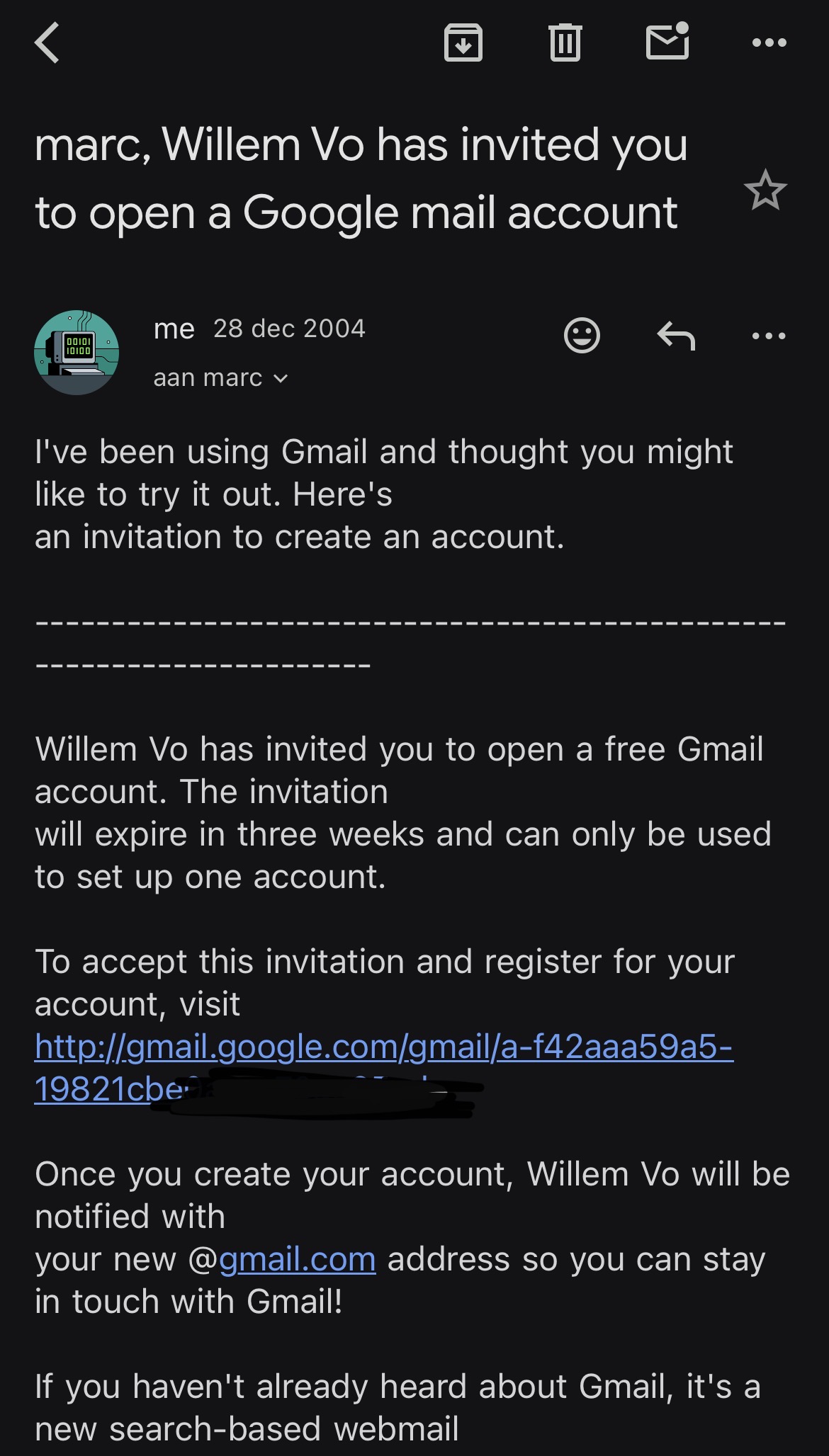The width and height of the screenshot is (829, 1456).
Task: Open the message's three-dot options menu
Action: (769, 336)
